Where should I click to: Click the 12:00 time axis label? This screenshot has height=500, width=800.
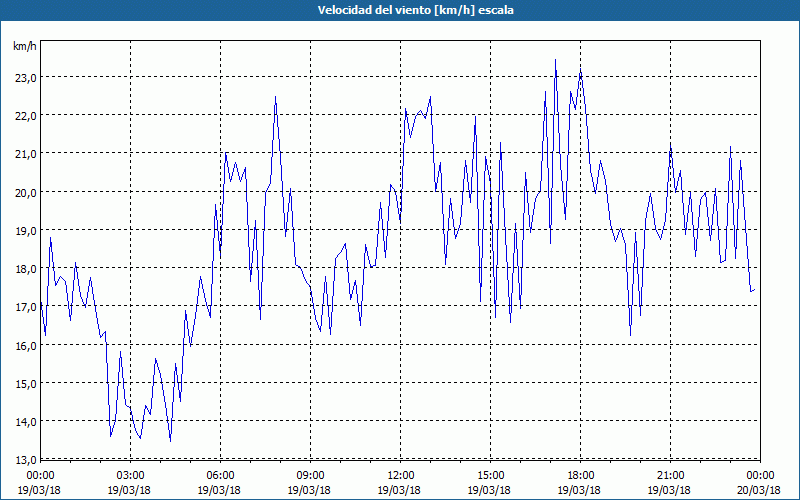401,476
